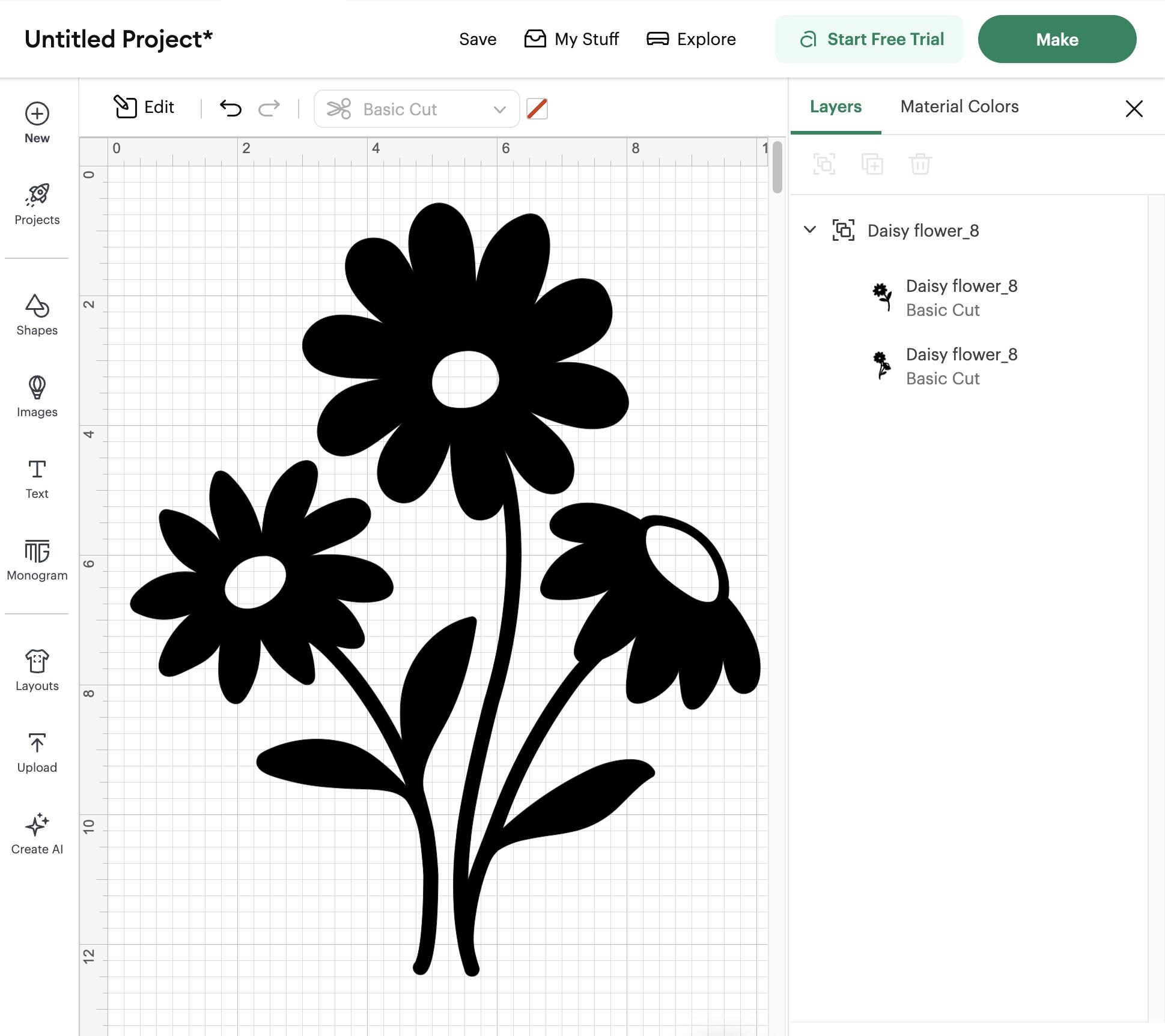This screenshot has height=1036, width=1165.
Task: Click the Redo arrow
Action: click(269, 108)
